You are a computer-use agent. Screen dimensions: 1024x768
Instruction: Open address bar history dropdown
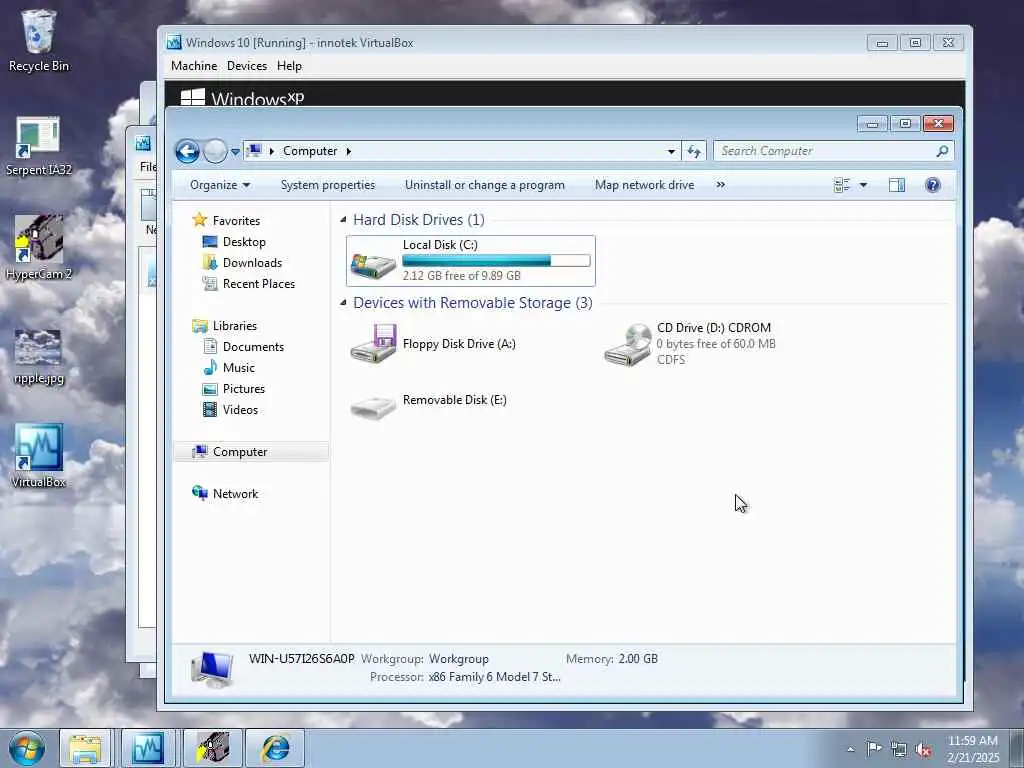671,152
